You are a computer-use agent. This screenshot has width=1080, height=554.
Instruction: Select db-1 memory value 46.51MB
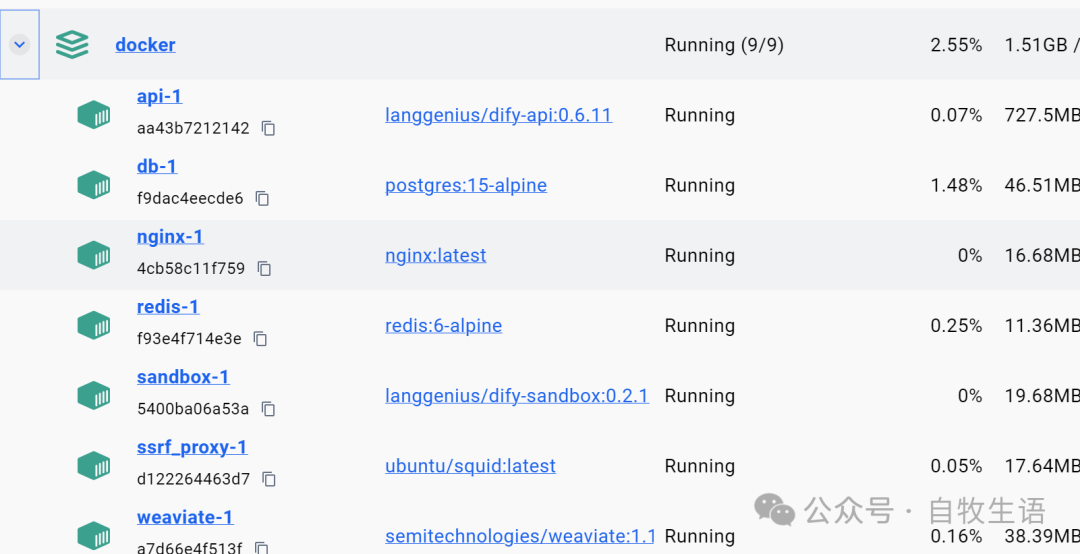point(1042,185)
